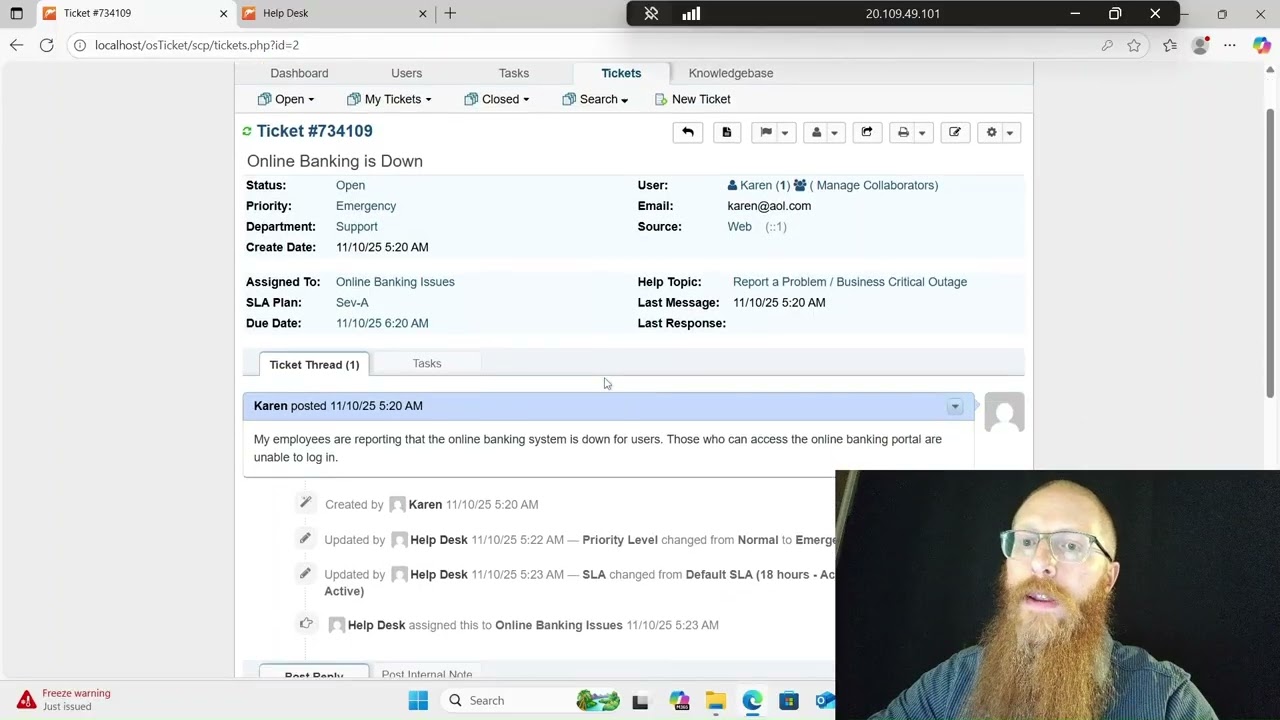Click the Ticket #734109 heading link
The width and height of the screenshot is (1280, 720).
click(x=314, y=131)
